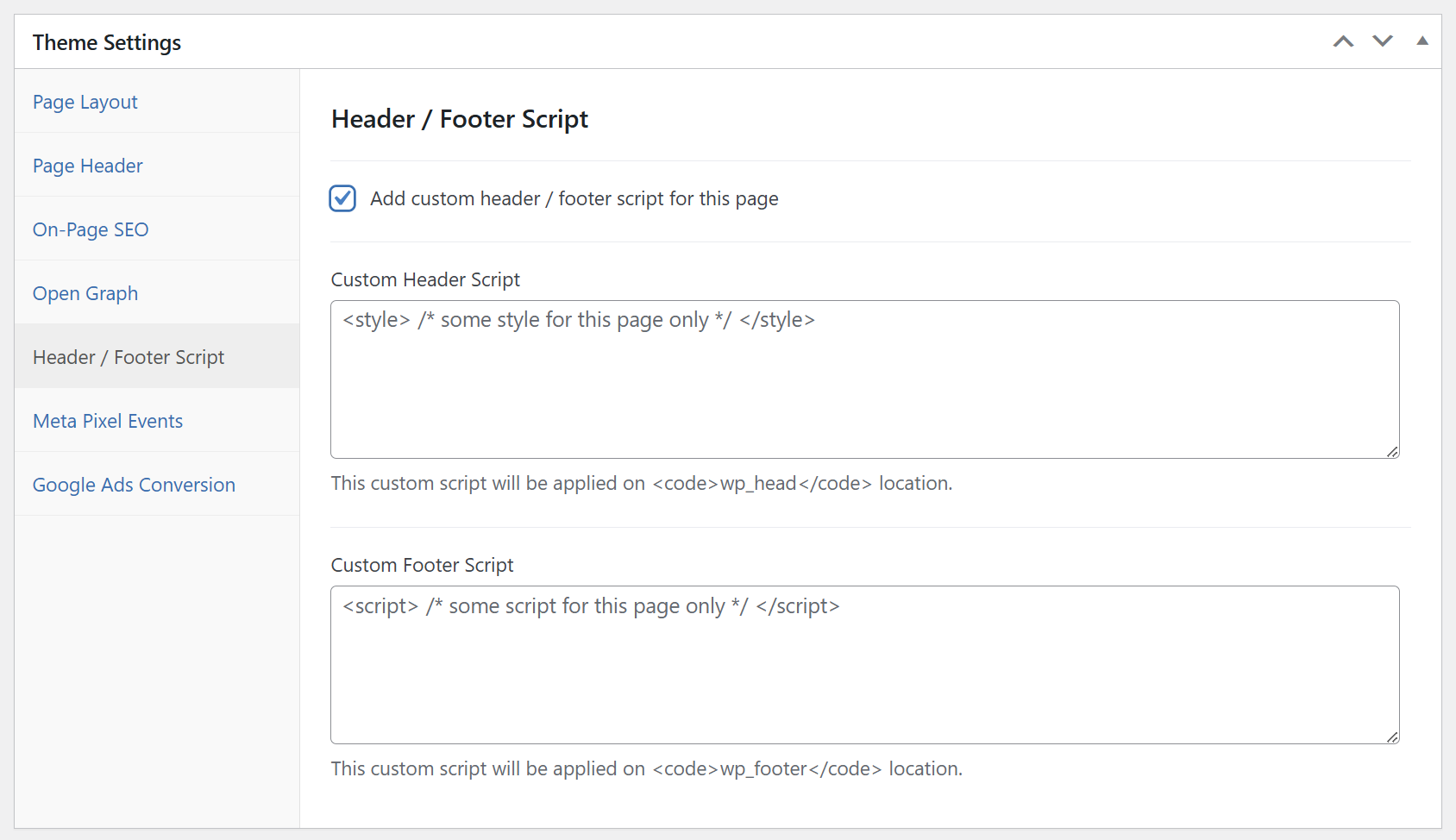Disable custom header / footer script for this page

pos(342,198)
